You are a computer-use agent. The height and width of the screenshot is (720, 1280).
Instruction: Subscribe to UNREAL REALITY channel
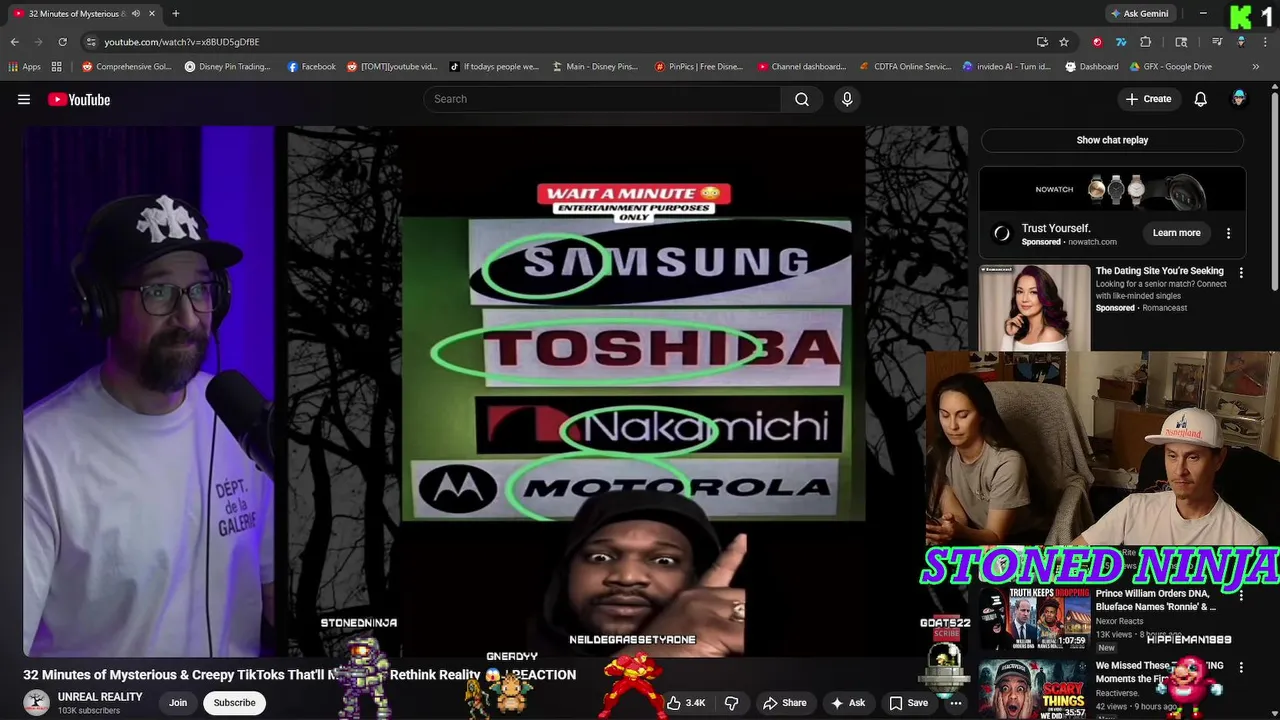(x=235, y=703)
